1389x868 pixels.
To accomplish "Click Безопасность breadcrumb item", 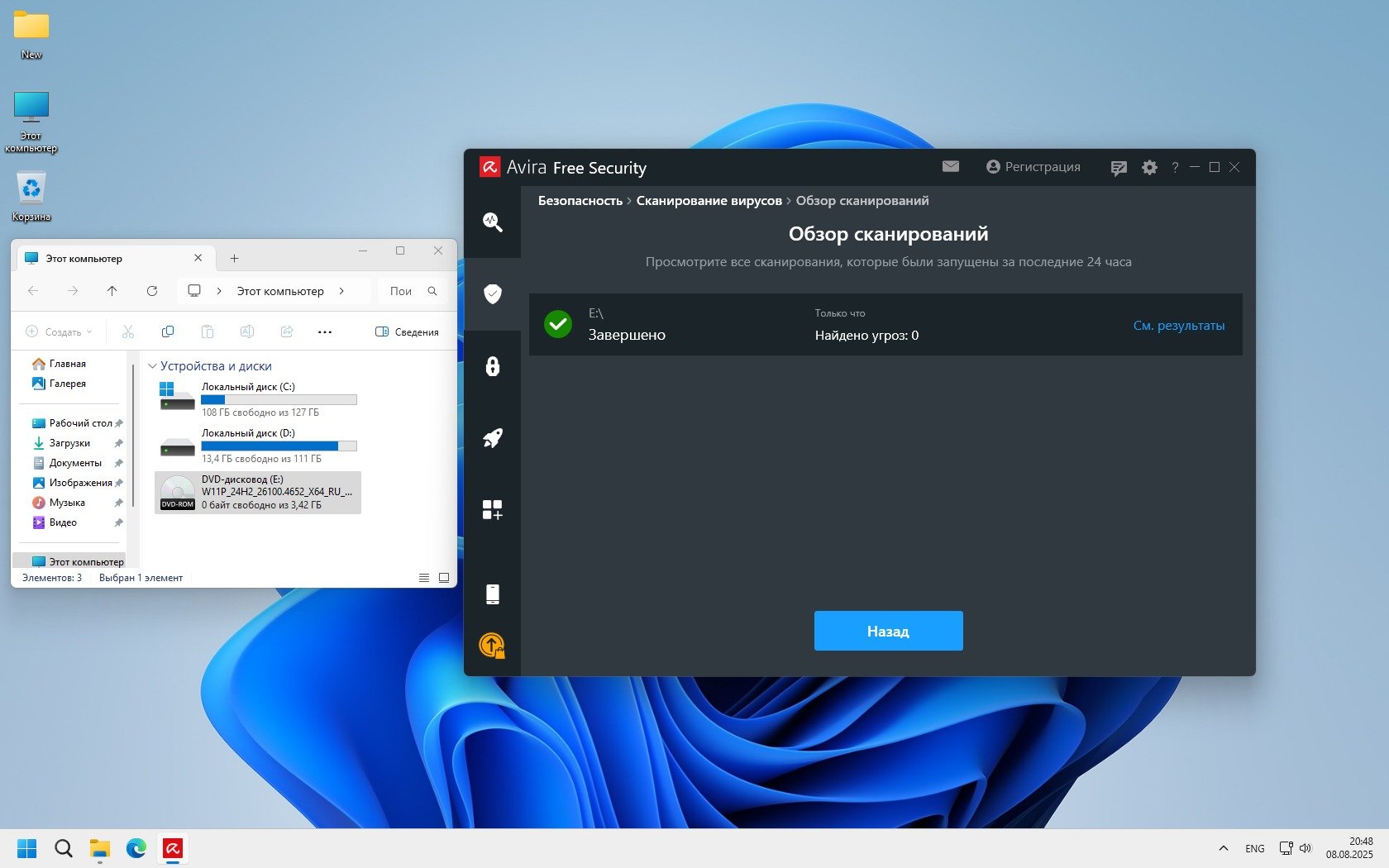I will pos(580,201).
